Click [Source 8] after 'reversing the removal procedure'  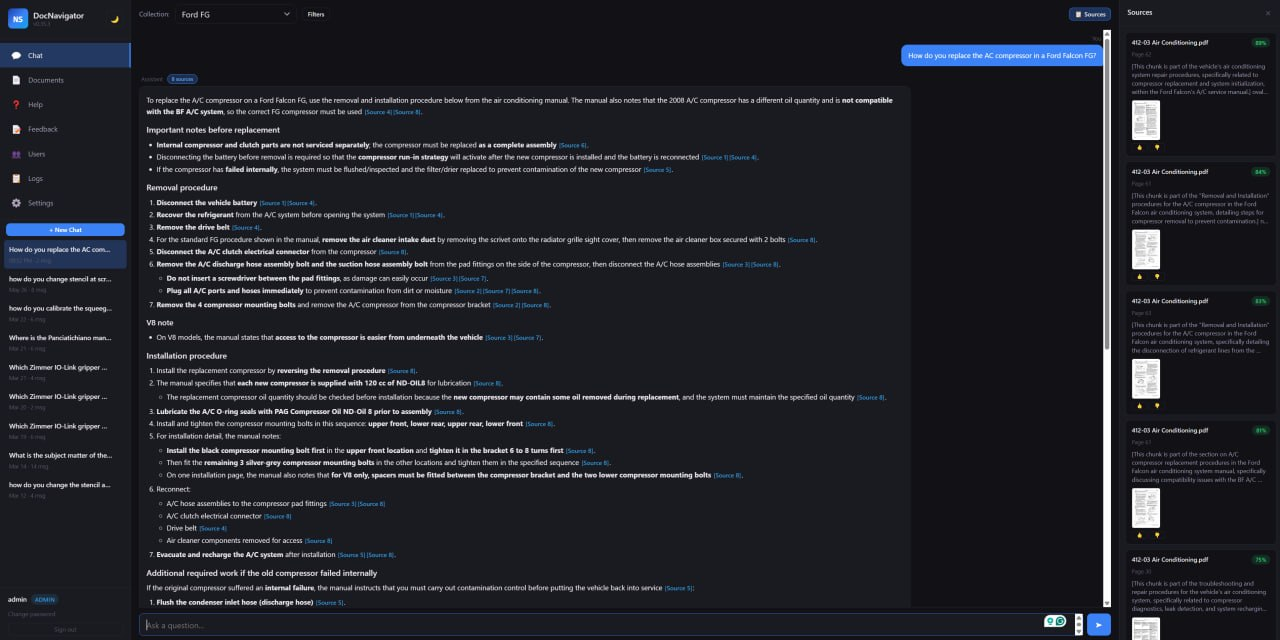(x=402, y=371)
